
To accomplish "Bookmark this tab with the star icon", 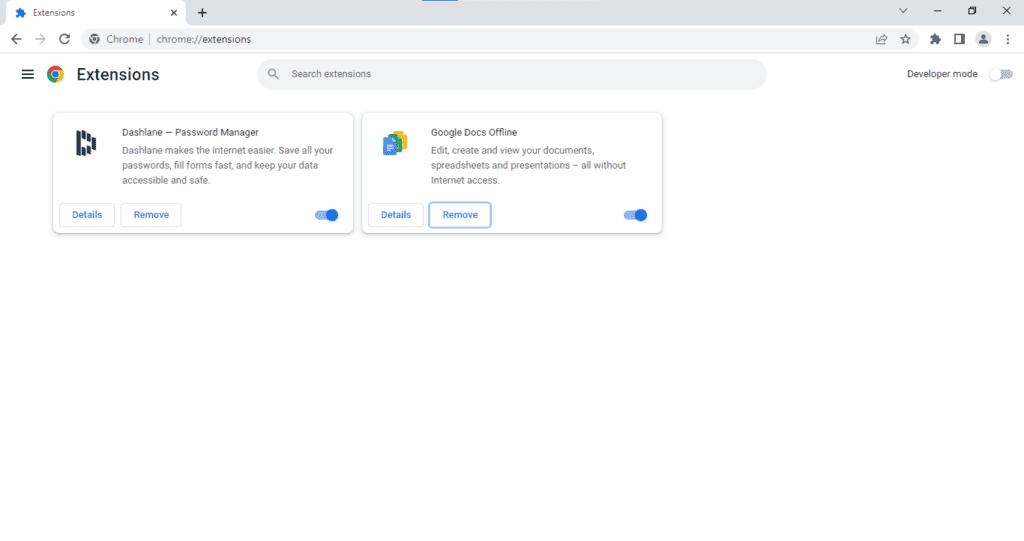I will 905,39.
